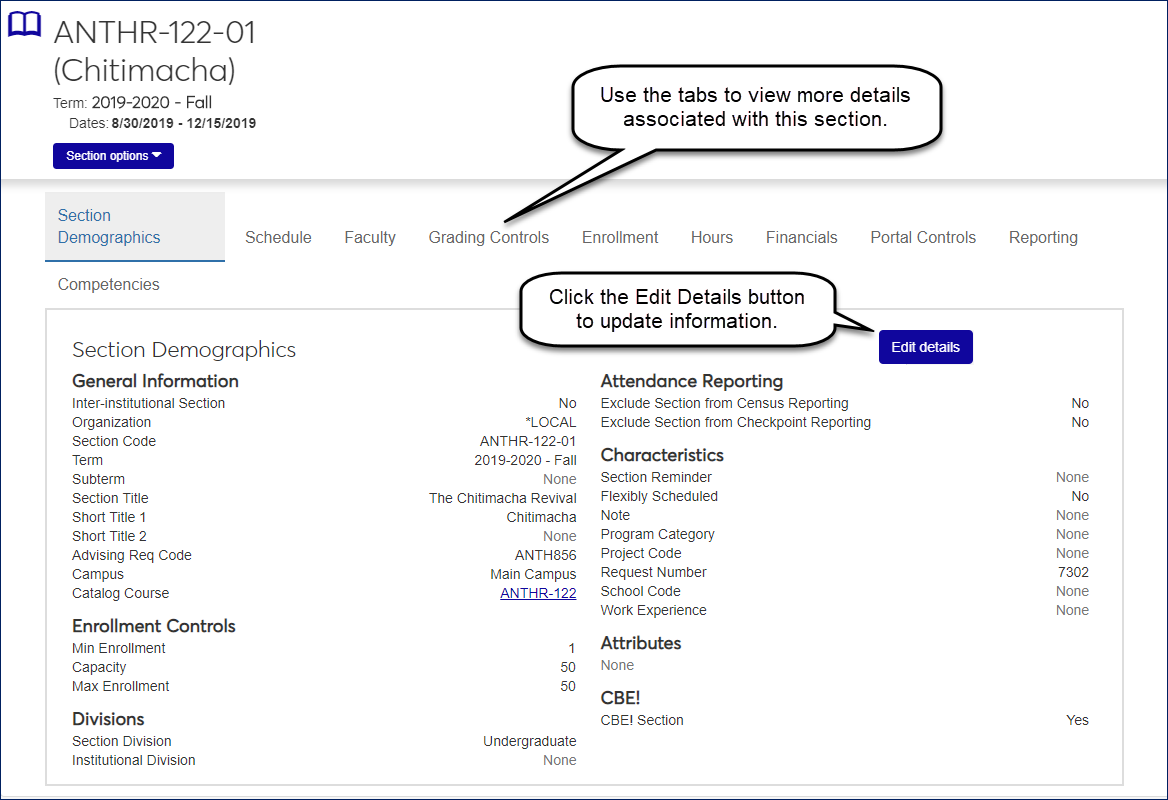Click the CBE! Section value Yes
Image resolution: width=1168 pixels, height=800 pixels.
point(1077,720)
